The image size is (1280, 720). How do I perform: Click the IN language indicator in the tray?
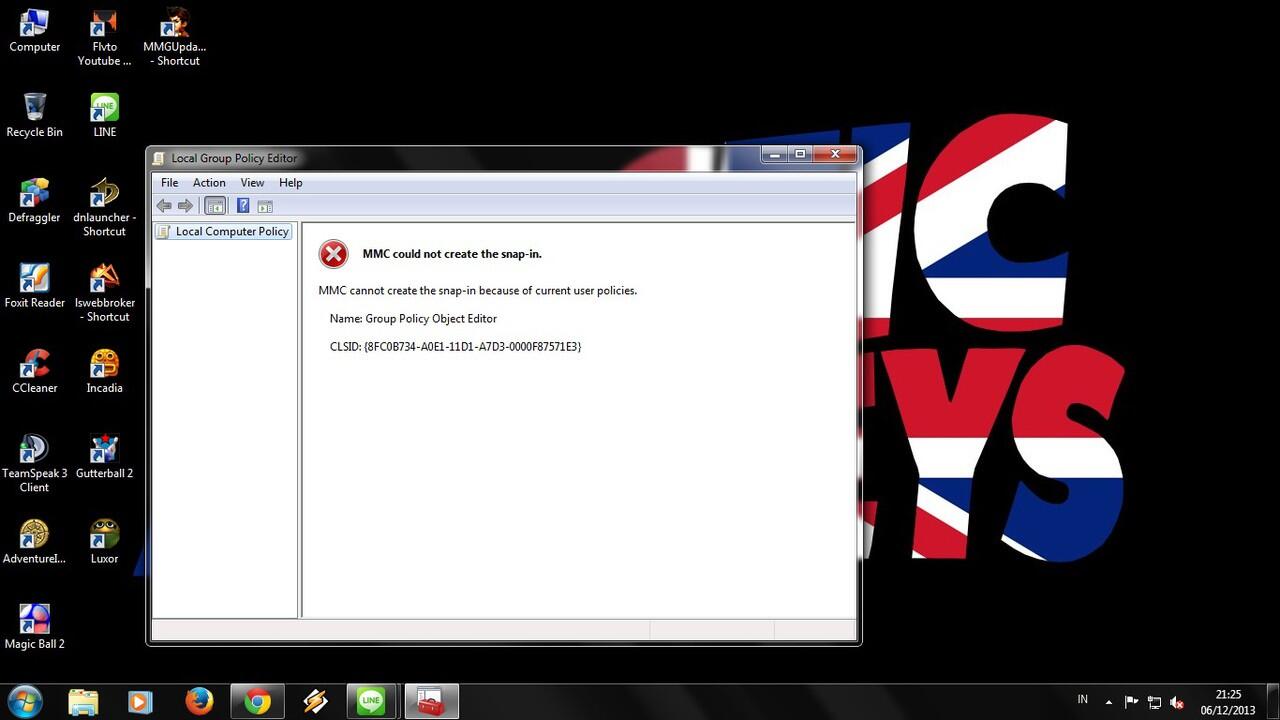pos(1083,700)
